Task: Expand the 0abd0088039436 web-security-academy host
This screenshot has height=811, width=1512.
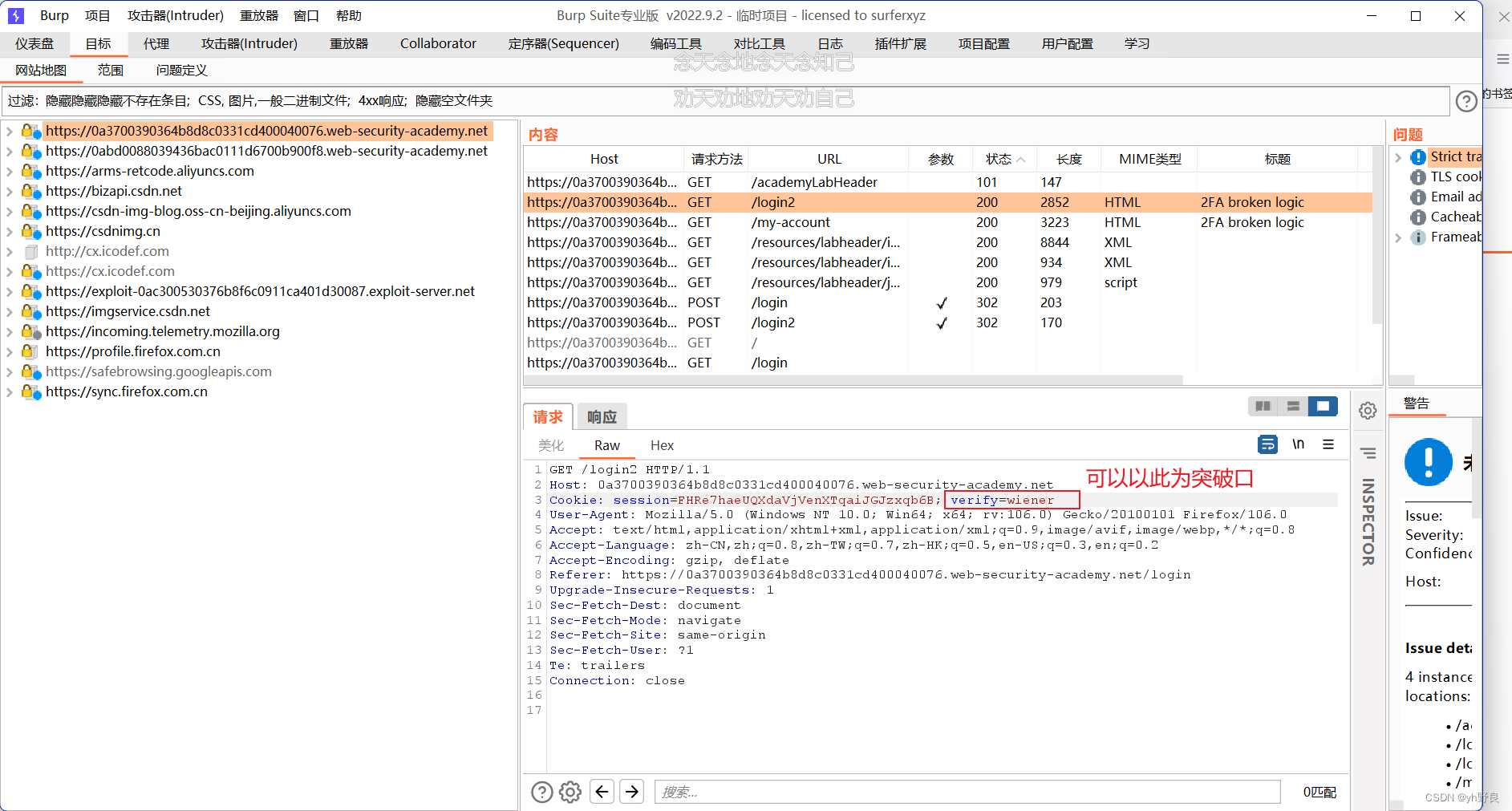Action: tap(10, 151)
